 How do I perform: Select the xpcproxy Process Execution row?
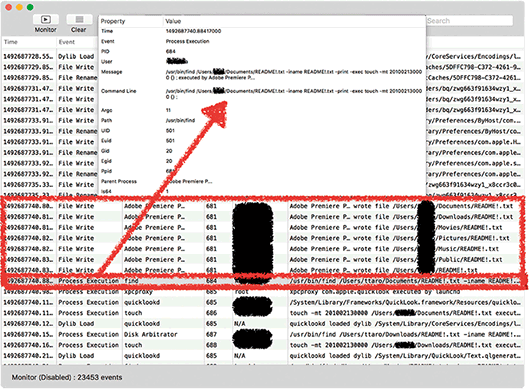click(263, 291)
